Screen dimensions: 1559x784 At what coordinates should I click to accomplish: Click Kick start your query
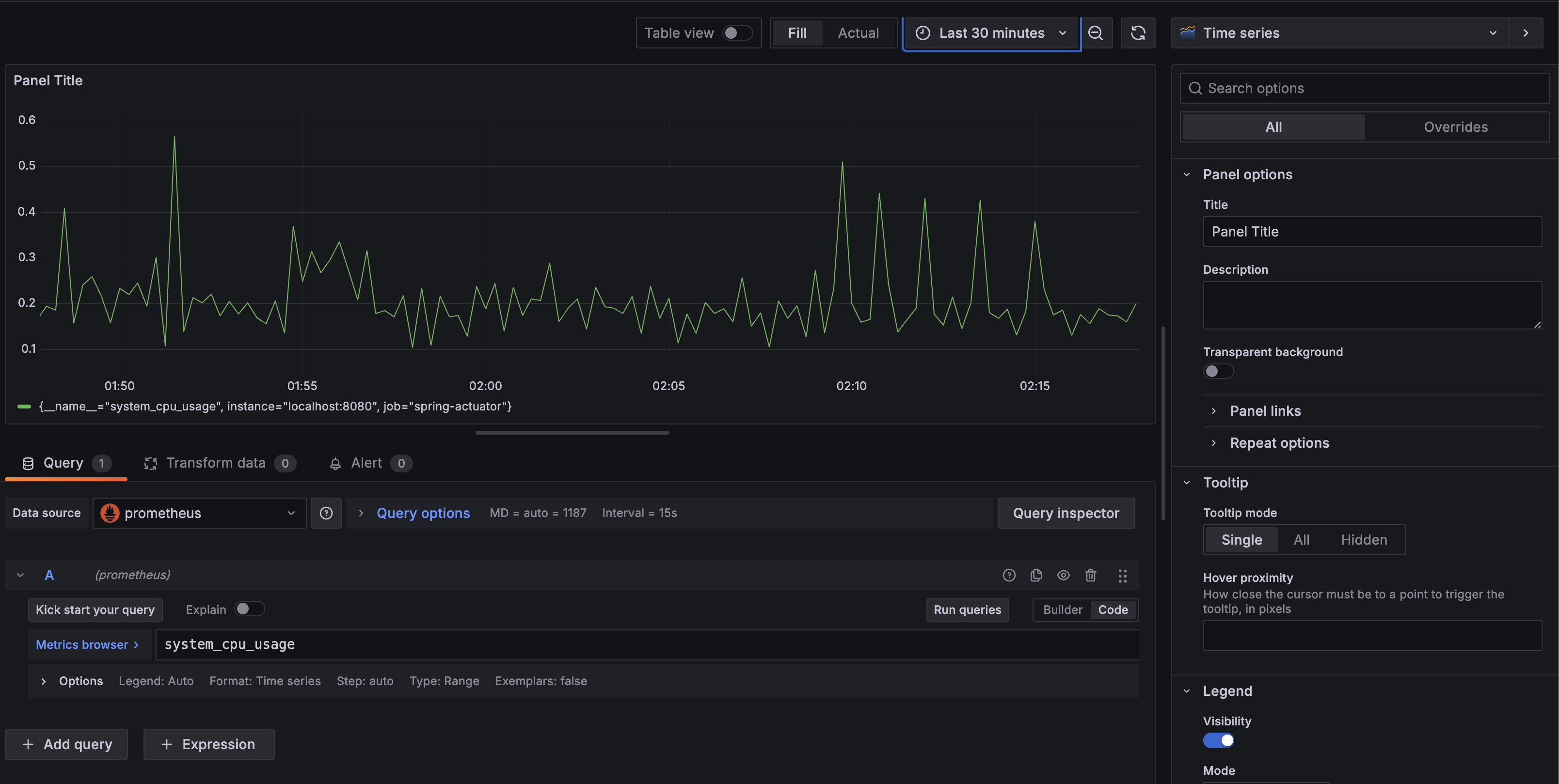coord(95,610)
